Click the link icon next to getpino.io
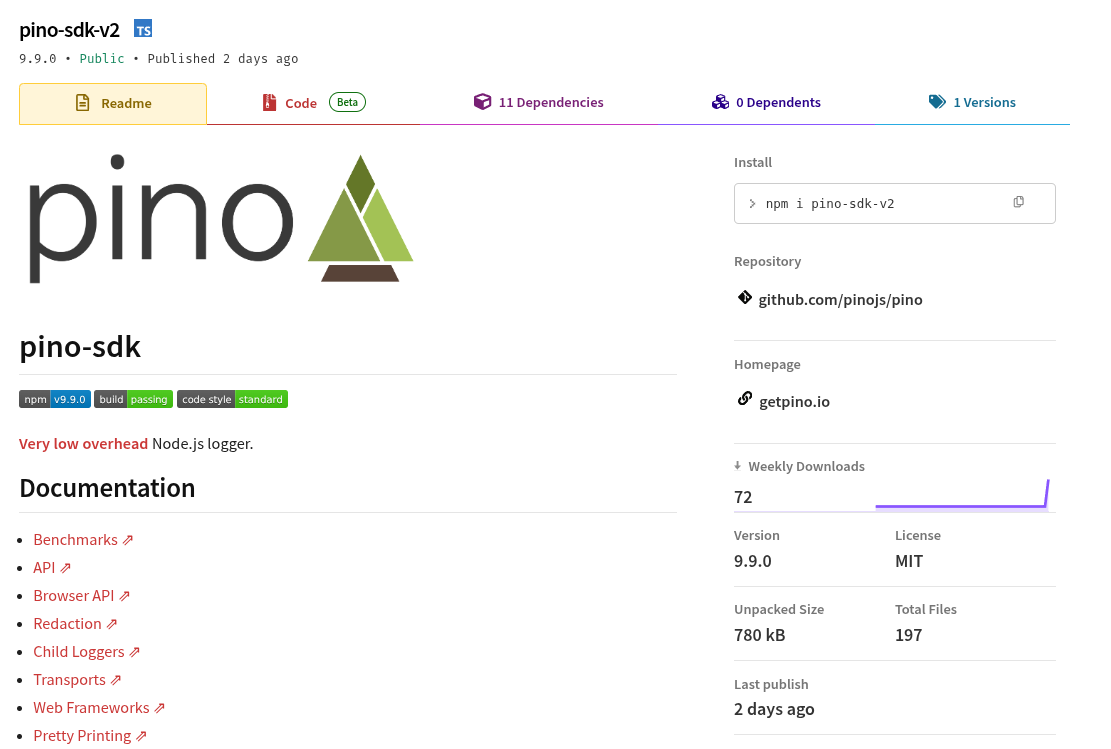The height and width of the screenshot is (749, 1111). tap(744, 398)
